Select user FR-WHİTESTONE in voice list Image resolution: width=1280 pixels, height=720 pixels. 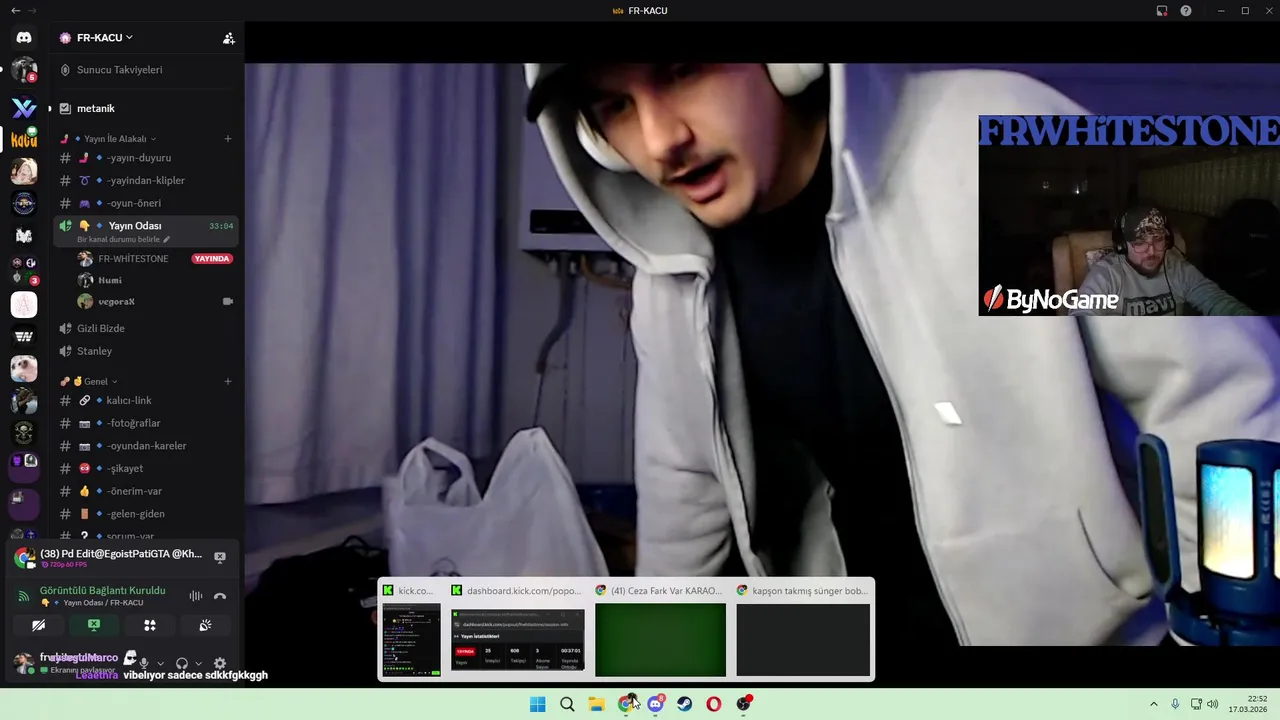[x=155, y=259]
